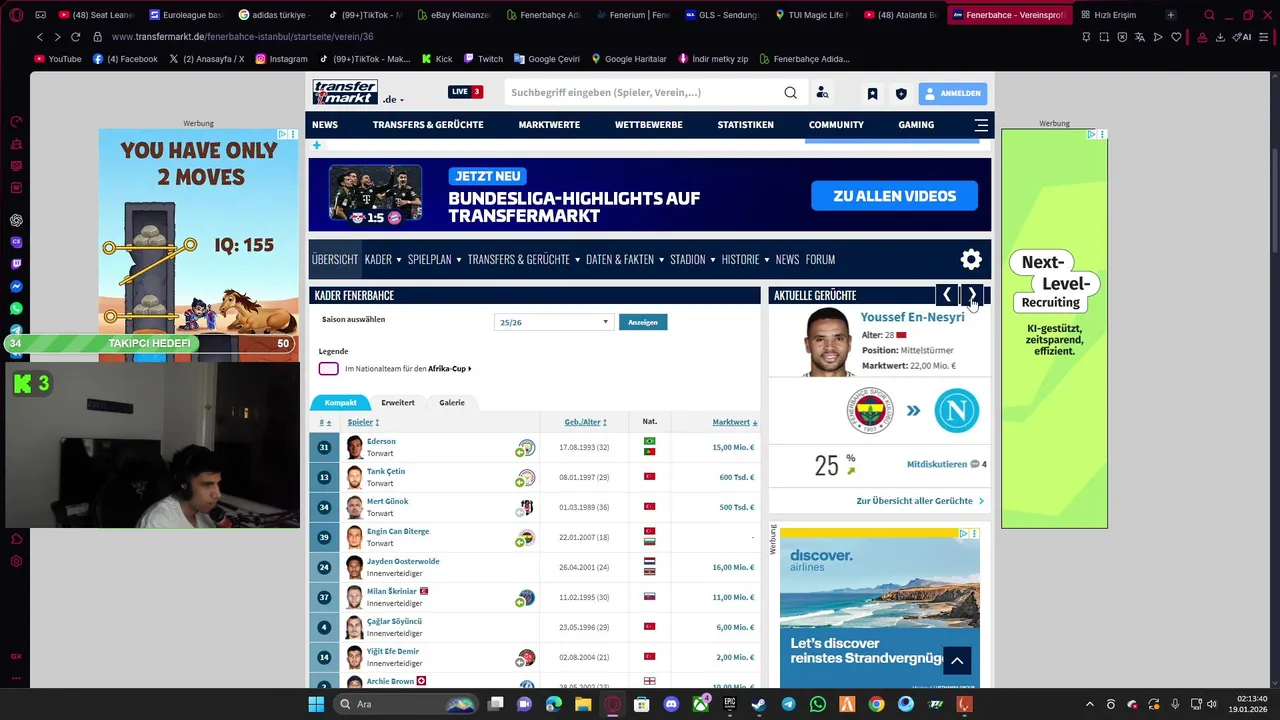Open the season 25/26 dropdown
The image size is (1280, 720).
point(553,322)
